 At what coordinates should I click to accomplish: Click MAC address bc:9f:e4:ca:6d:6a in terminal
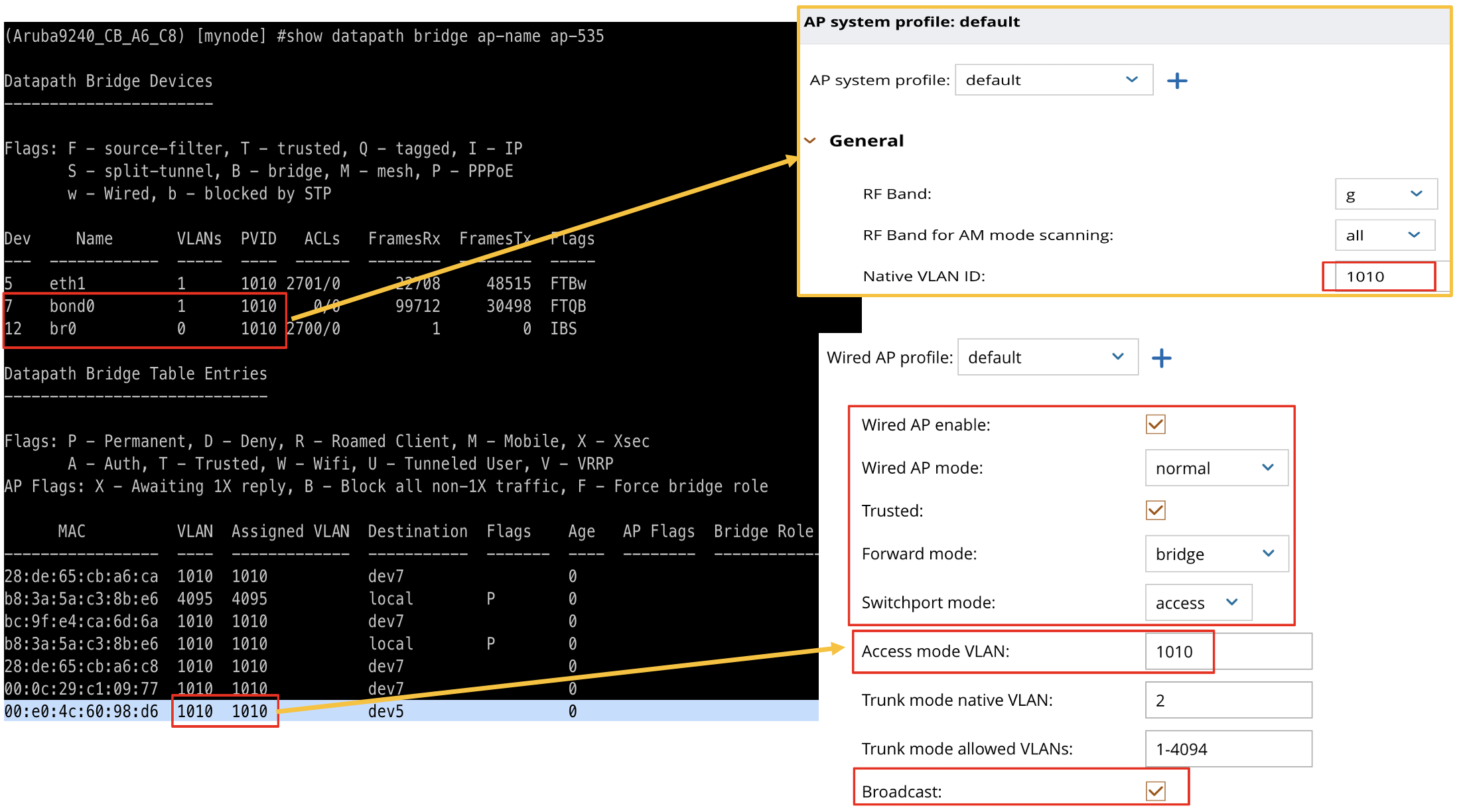coord(82,622)
